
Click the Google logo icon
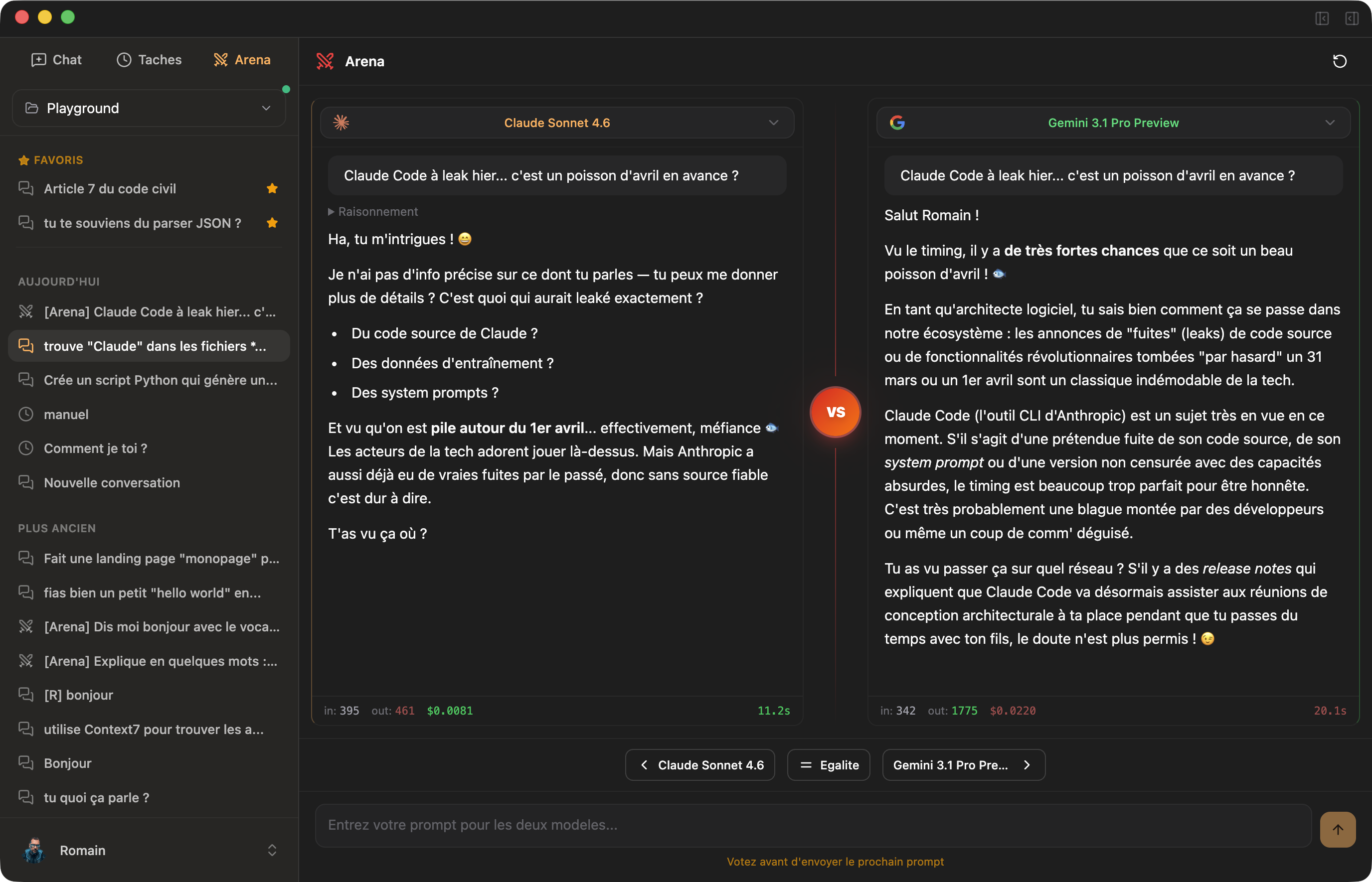[x=897, y=123]
